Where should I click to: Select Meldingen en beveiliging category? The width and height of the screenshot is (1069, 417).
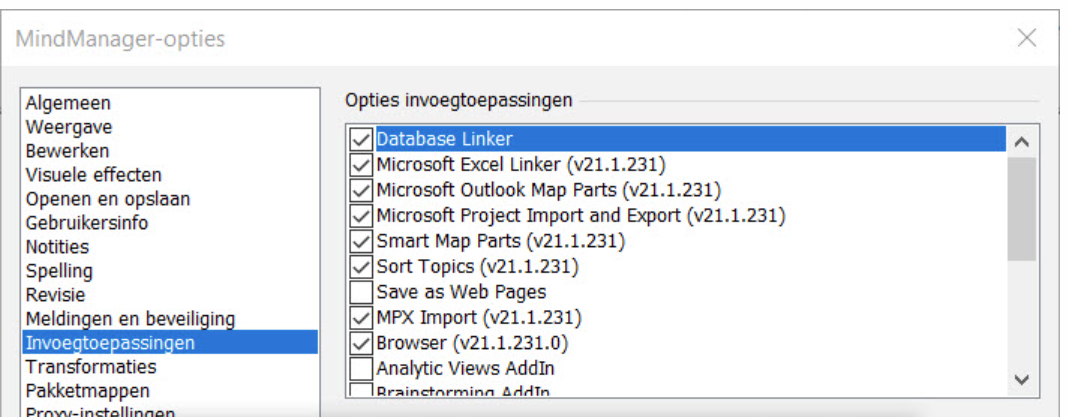point(130,319)
